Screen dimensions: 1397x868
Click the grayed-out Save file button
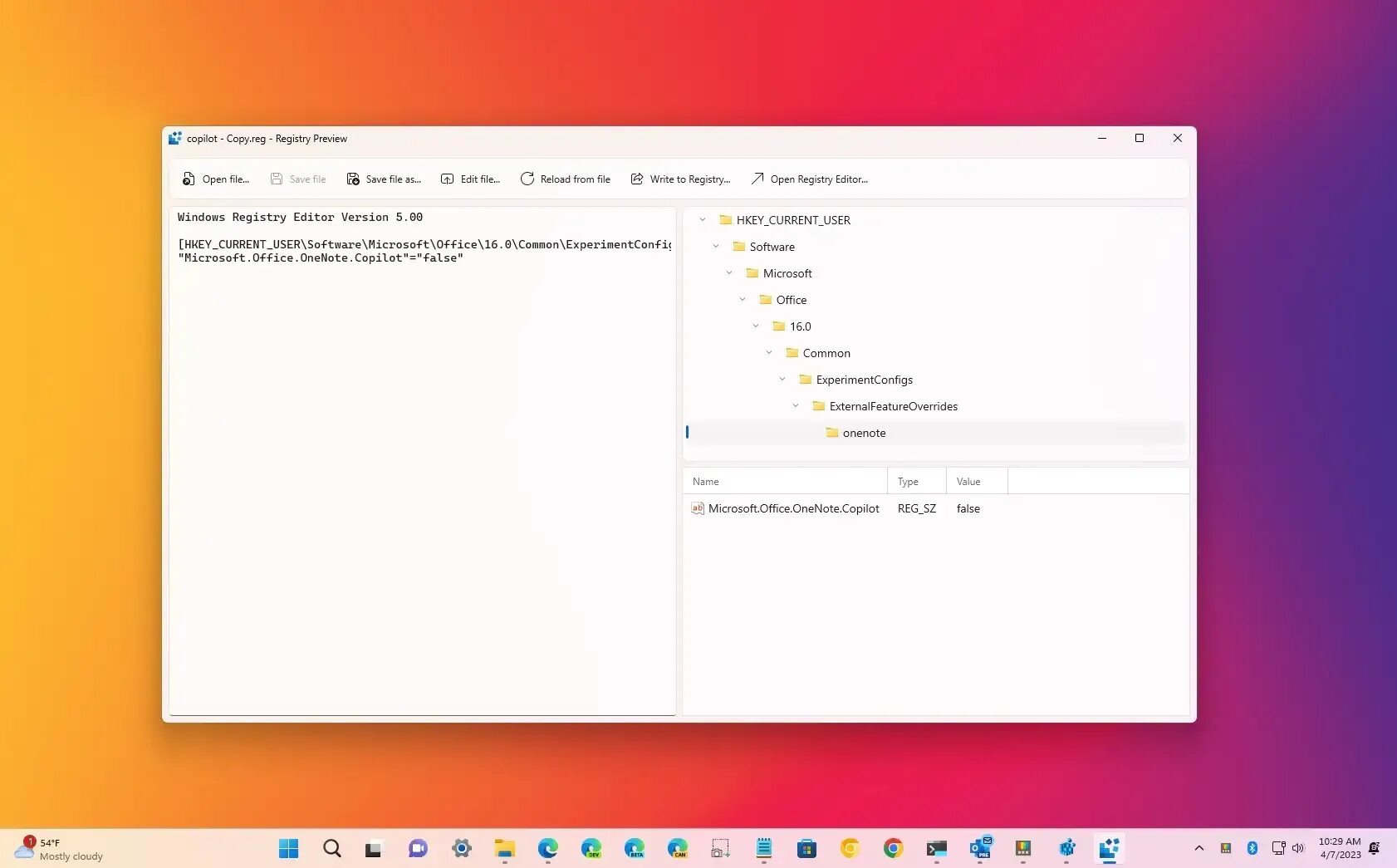(x=298, y=179)
